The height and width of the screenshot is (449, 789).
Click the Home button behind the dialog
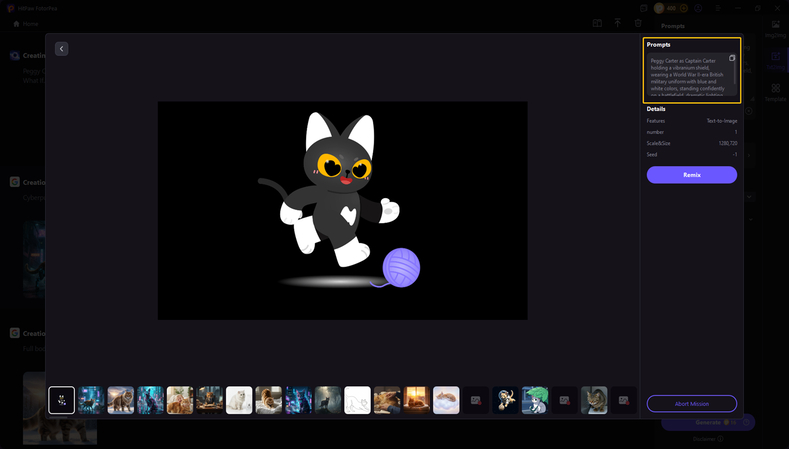tap(25, 24)
